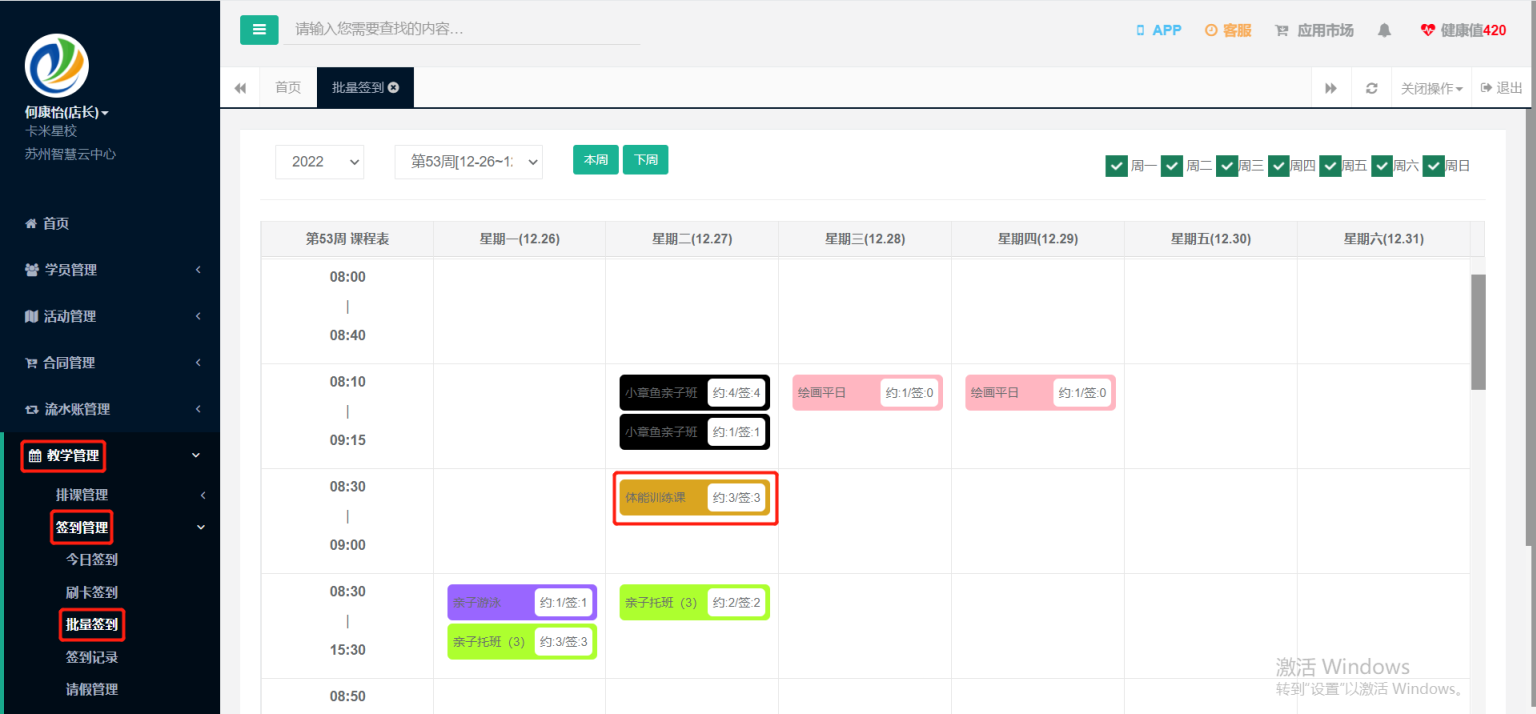Click the 退出 logout link

pyautogui.click(x=1502, y=88)
